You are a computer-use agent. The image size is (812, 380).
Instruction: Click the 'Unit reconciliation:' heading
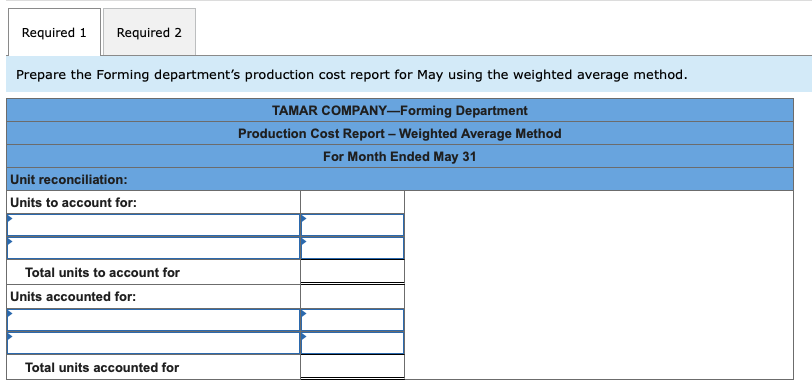coord(69,180)
